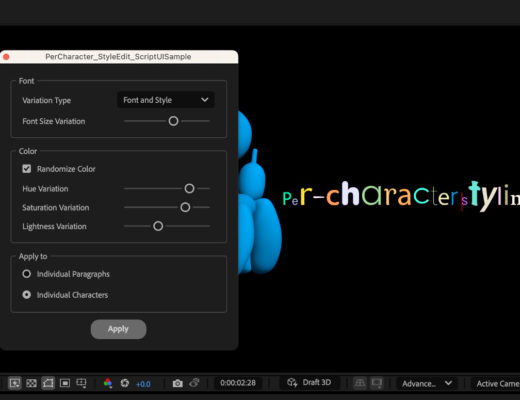Click the colorful per-character styling text in viewer

pyautogui.click(x=401, y=197)
